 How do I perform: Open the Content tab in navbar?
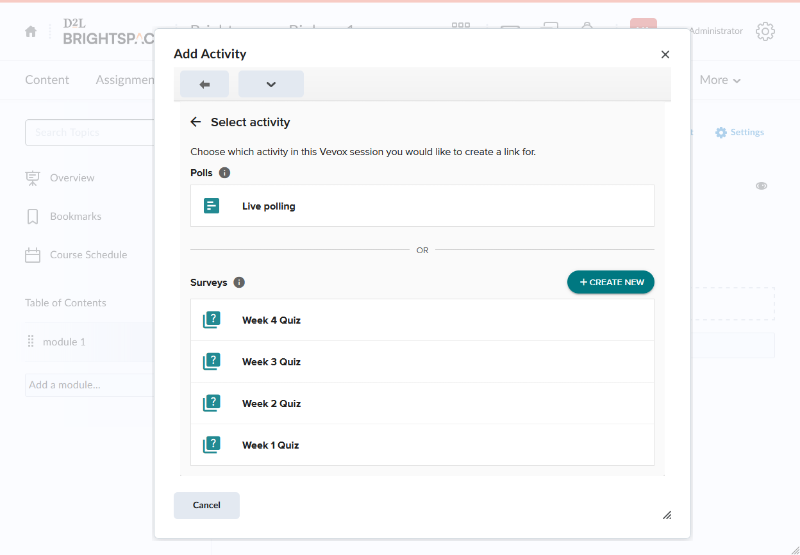click(47, 80)
